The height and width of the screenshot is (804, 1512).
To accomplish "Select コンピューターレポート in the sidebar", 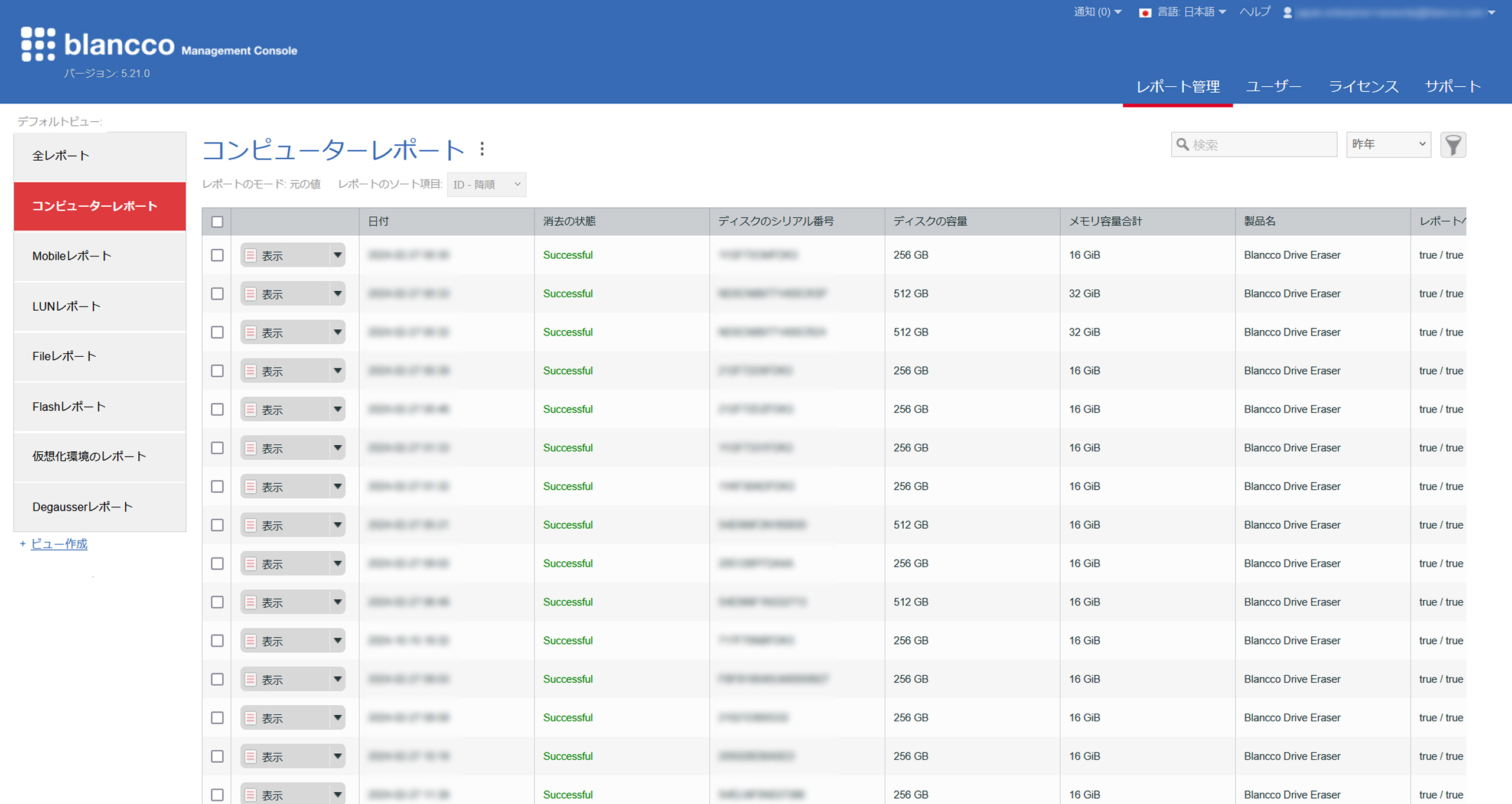I will click(x=100, y=206).
